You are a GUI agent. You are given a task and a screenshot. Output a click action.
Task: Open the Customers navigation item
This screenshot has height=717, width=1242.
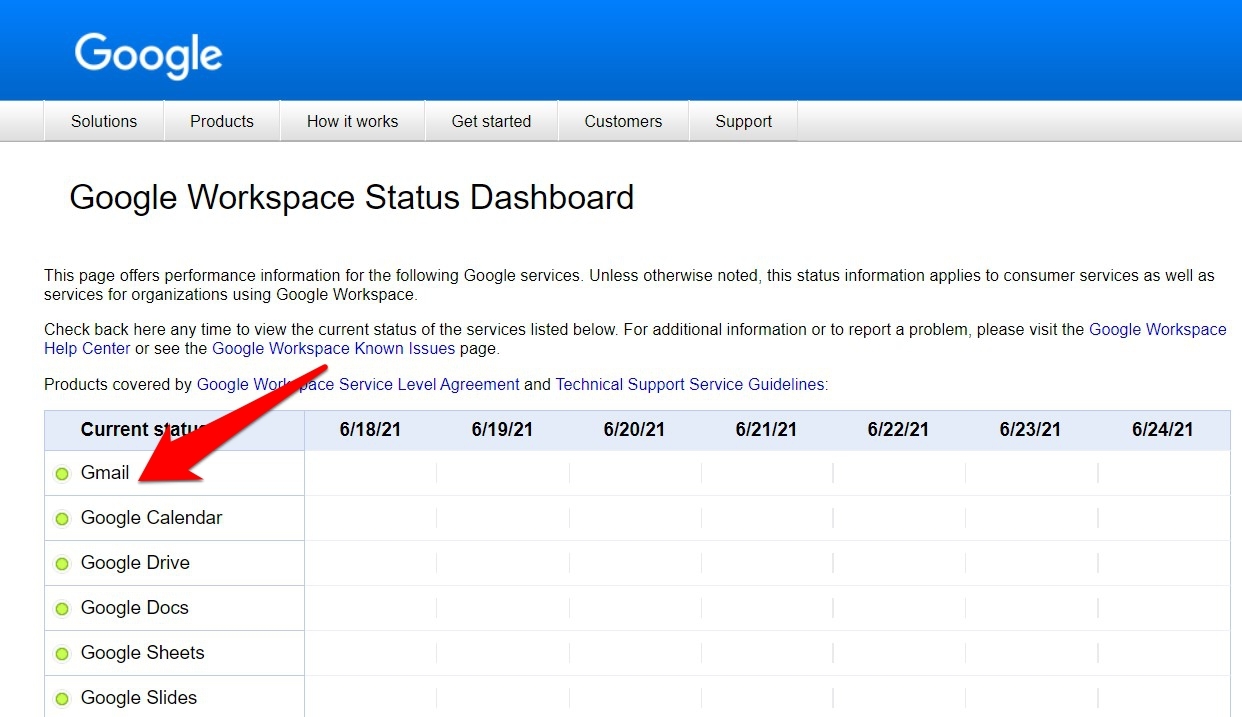[623, 121]
